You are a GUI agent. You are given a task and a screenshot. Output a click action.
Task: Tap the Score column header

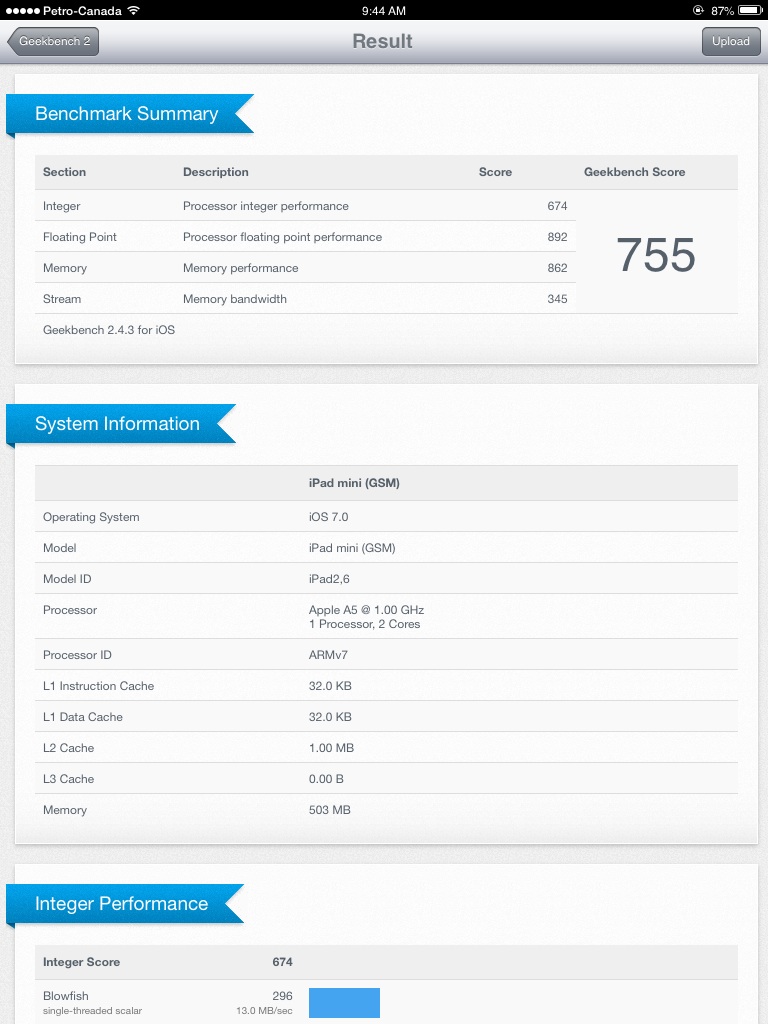[495, 172]
